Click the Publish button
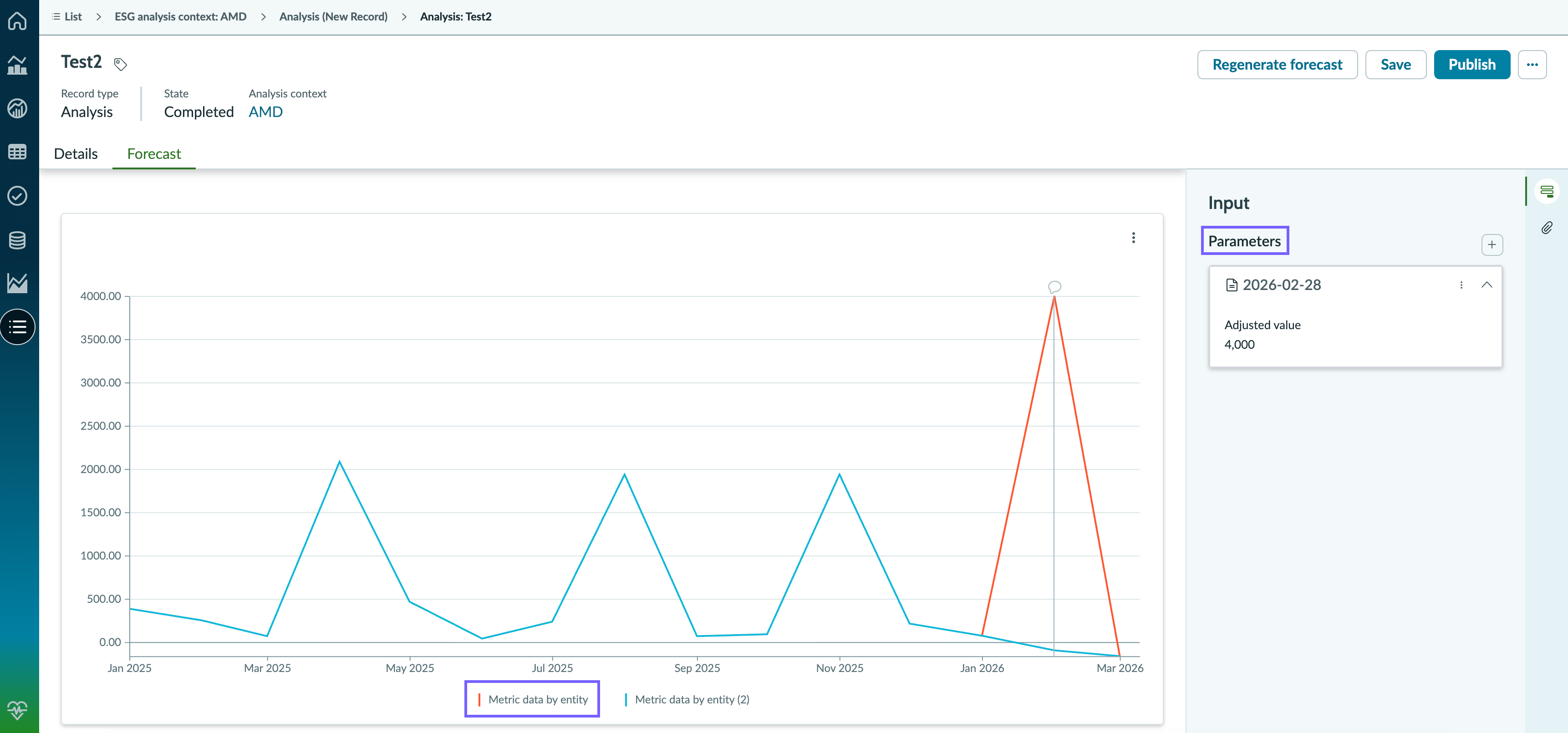This screenshot has height=733, width=1568. [x=1471, y=65]
